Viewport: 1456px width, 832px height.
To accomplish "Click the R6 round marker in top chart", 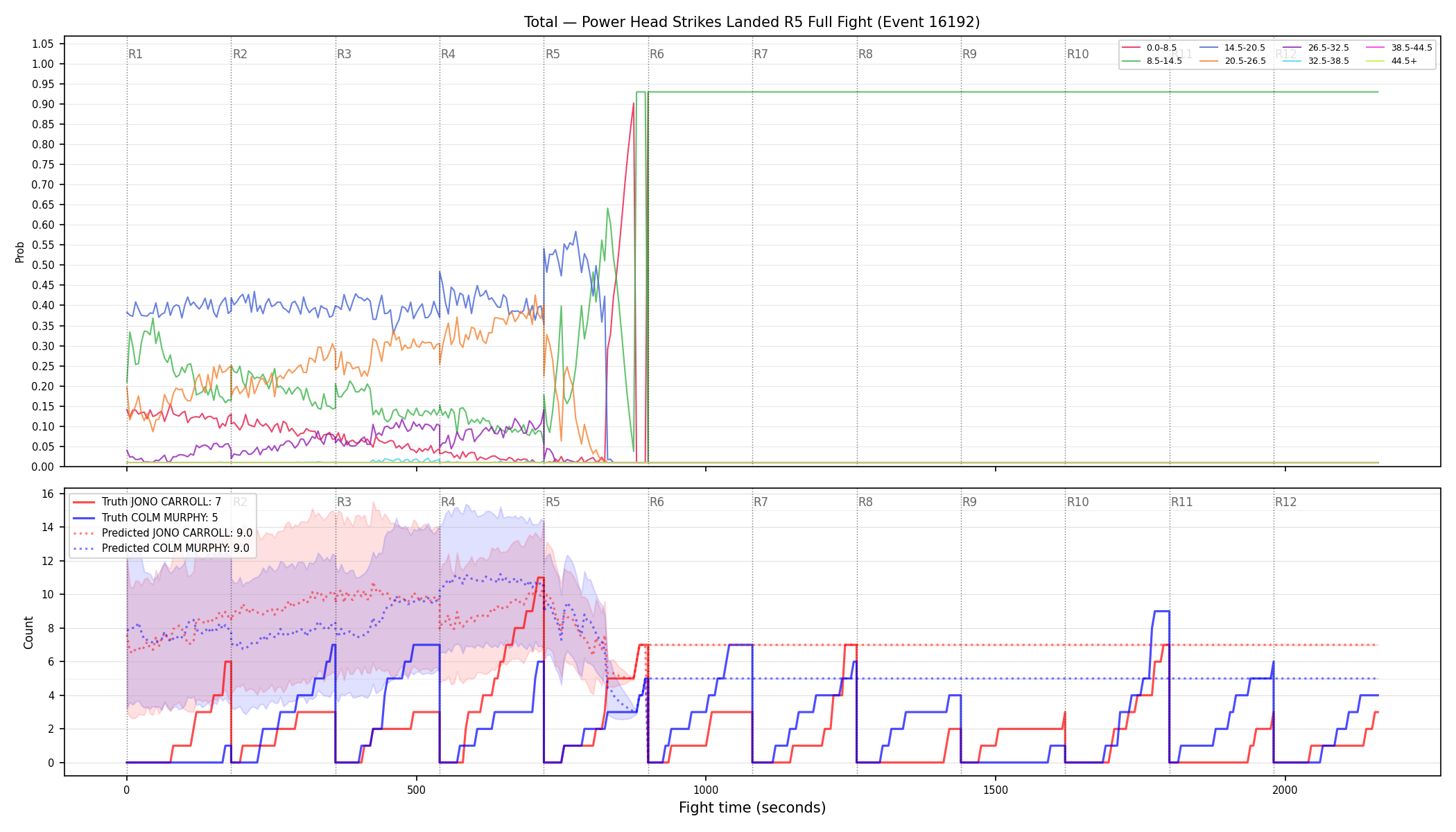I will pos(657,54).
